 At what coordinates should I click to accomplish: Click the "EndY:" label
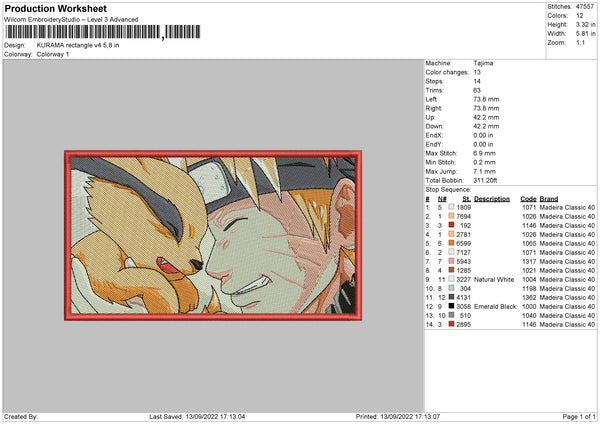tap(434, 144)
